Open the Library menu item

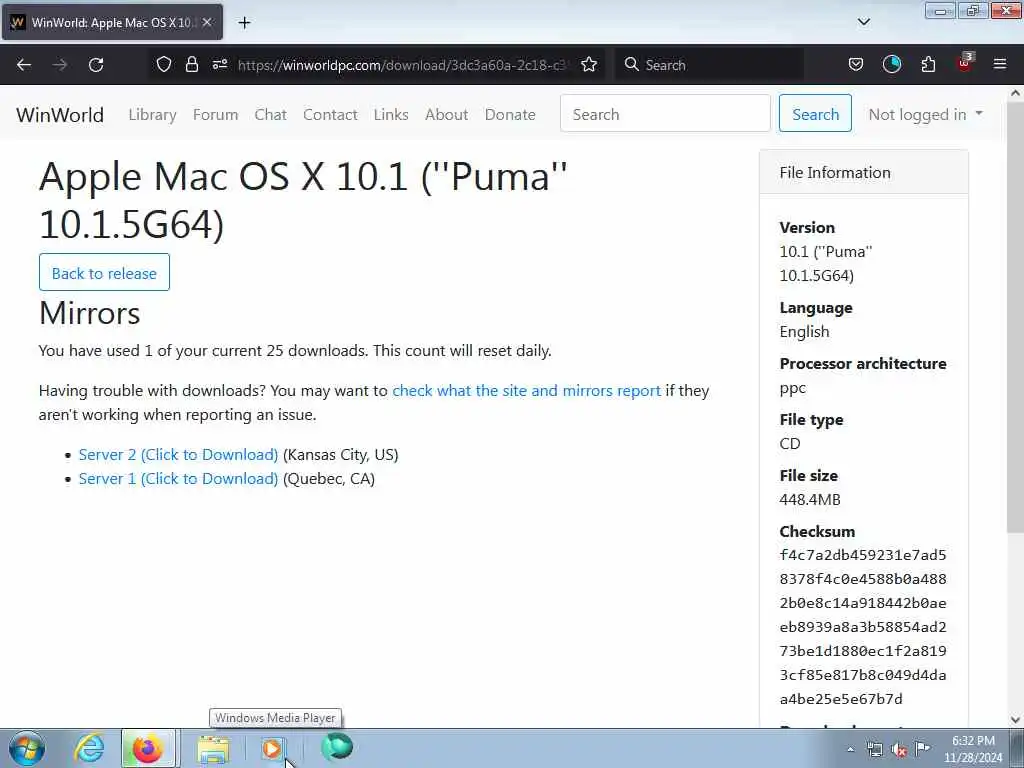point(152,114)
